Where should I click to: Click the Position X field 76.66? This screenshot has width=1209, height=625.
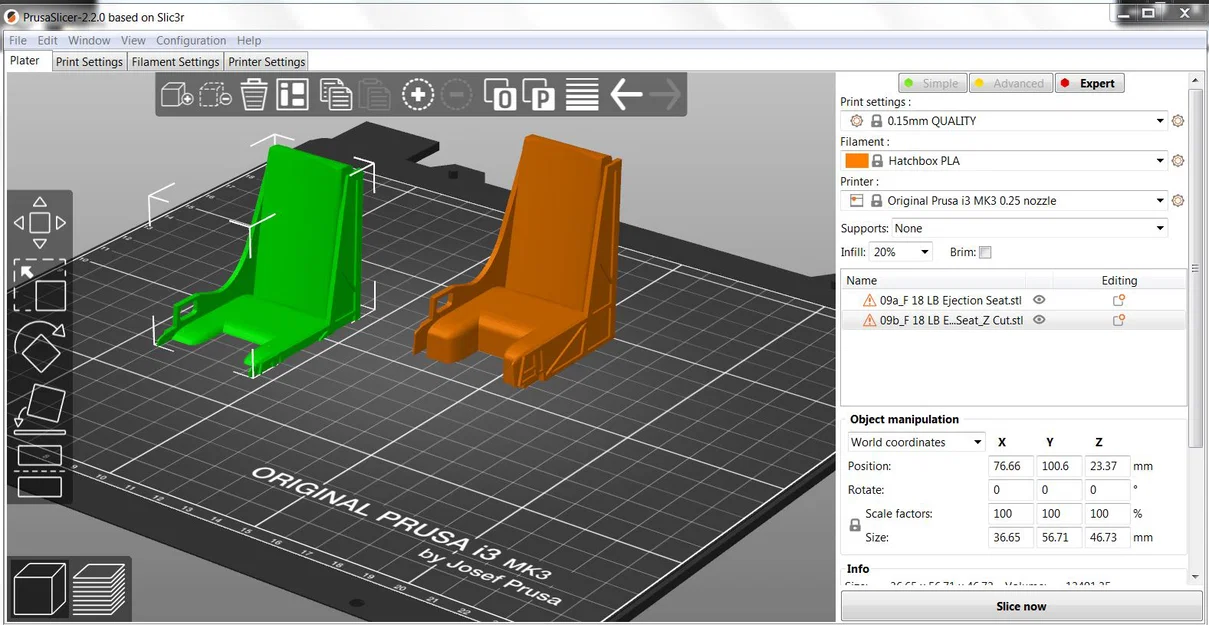point(1010,466)
